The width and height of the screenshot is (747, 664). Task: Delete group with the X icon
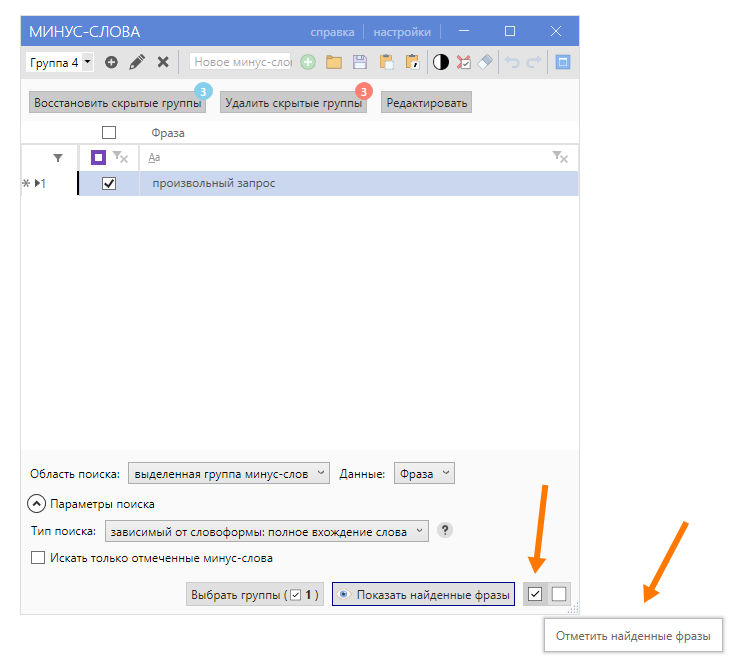[x=163, y=62]
